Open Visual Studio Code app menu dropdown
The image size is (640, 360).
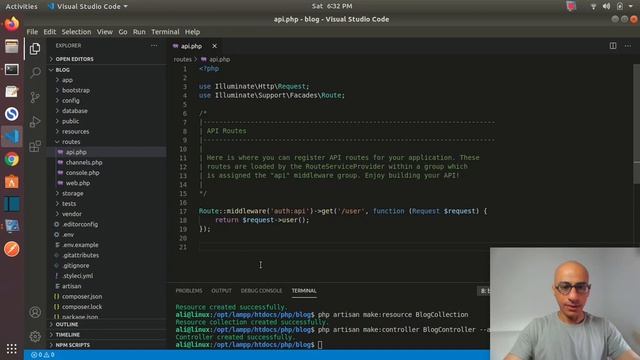click(x=88, y=6)
